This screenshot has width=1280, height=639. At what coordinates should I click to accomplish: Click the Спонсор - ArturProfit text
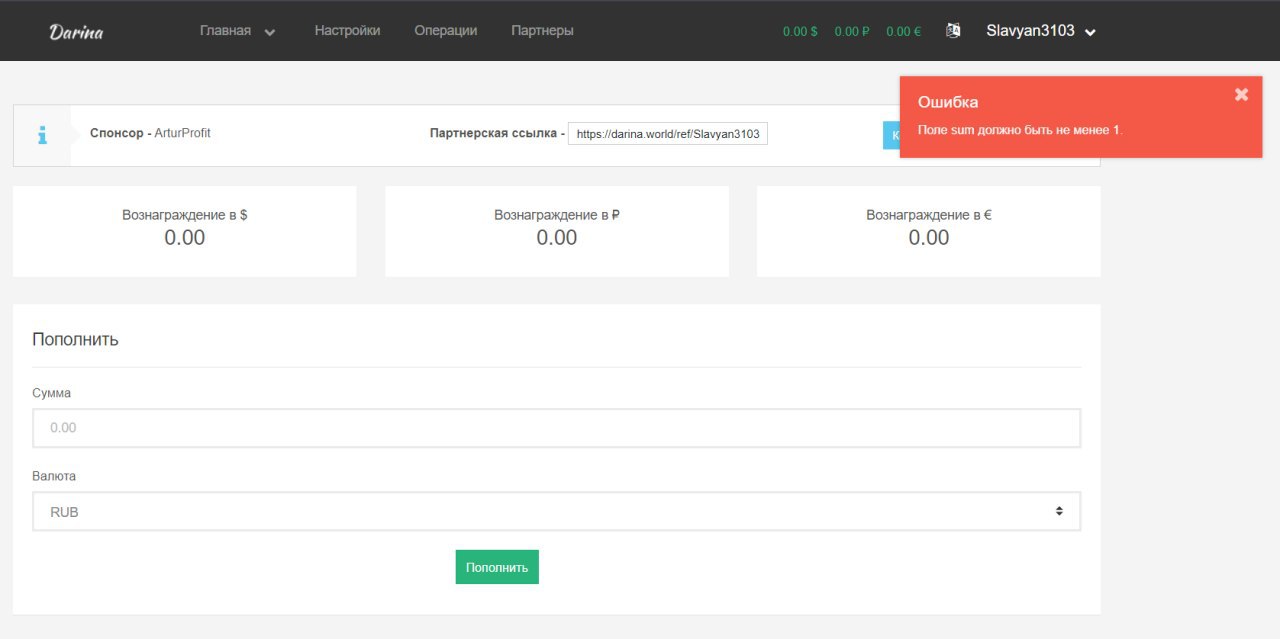(x=150, y=133)
